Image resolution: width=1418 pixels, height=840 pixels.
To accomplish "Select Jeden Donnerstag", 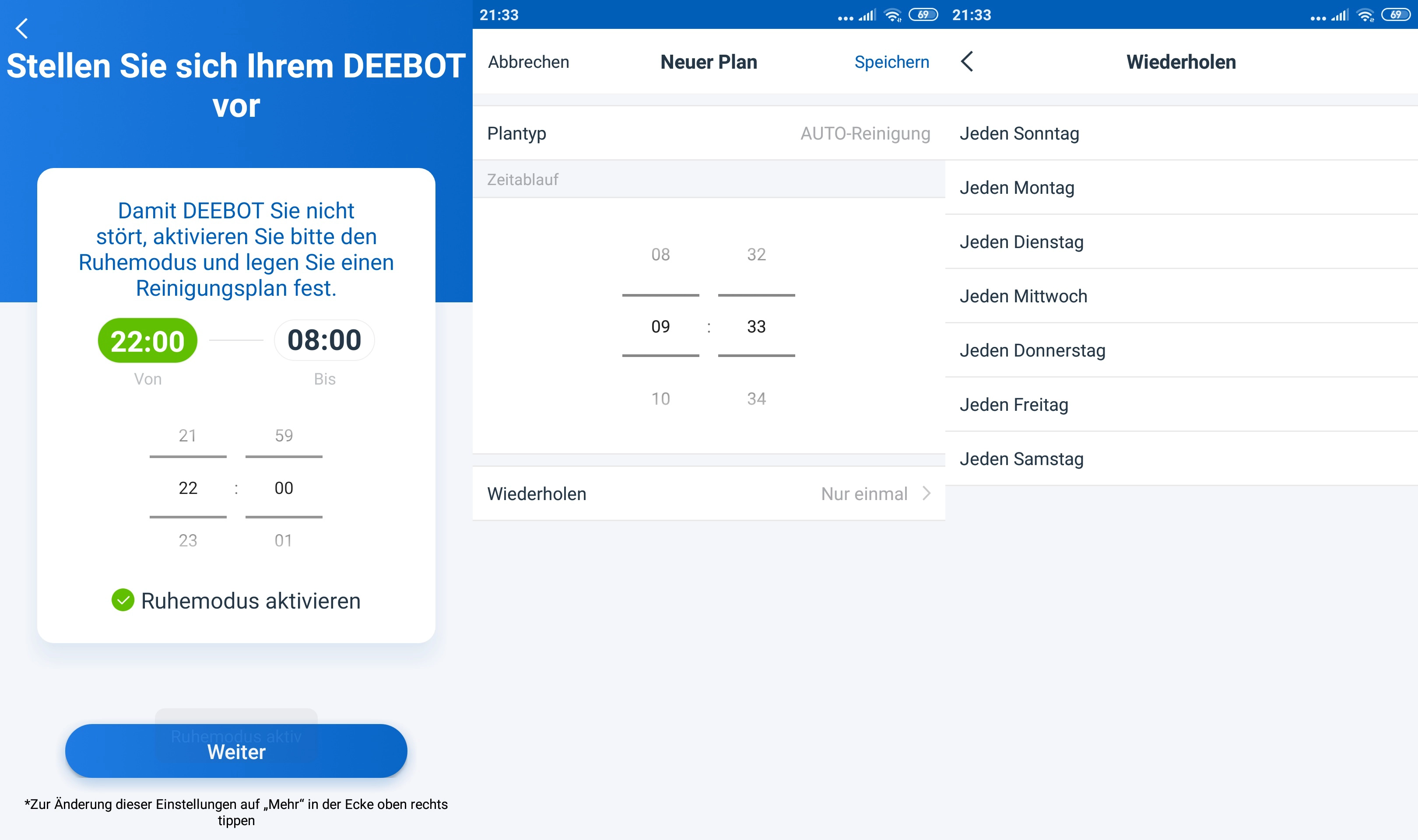I will [1181, 350].
